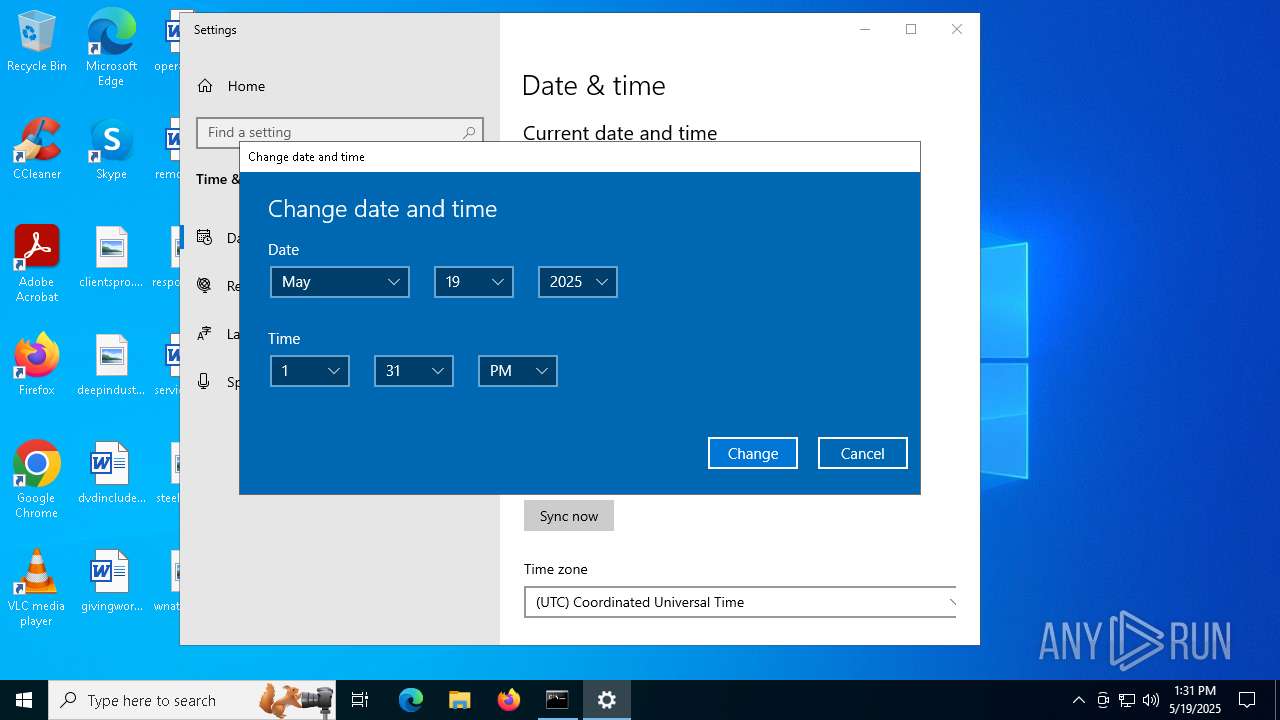Select the Date & time sidebar icon
1280x720 pixels.
coord(204,237)
